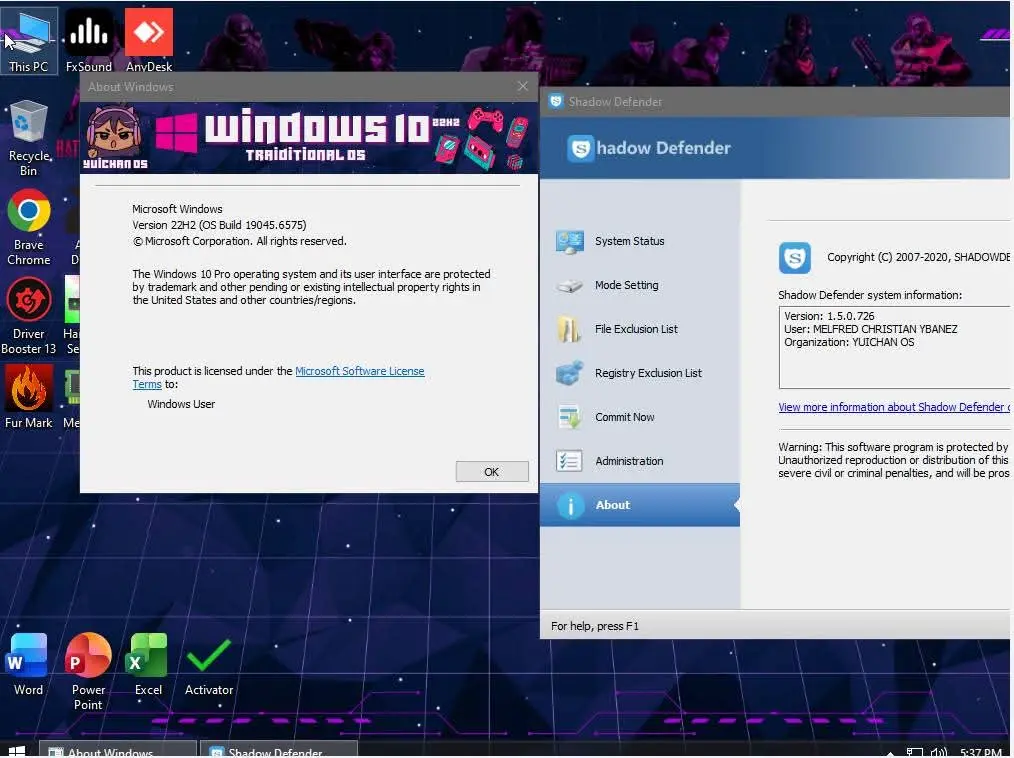
Task: Click the taskbar clock showing 5:37 PM
Action: coord(980,752)
